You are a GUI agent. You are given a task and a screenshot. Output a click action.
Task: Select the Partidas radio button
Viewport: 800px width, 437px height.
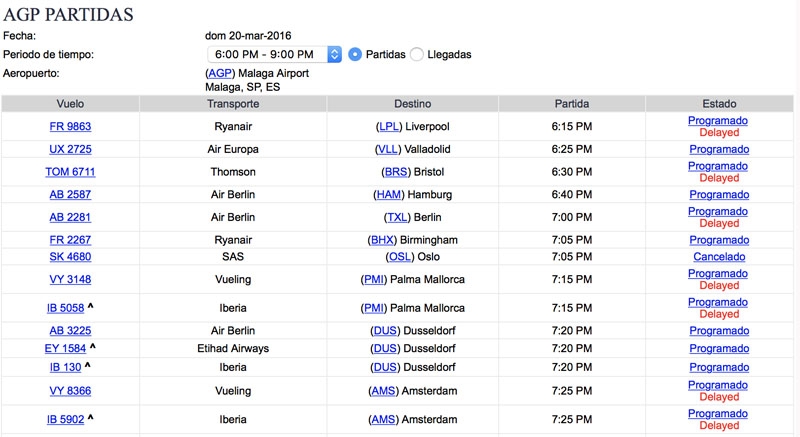tap(355, 54)
